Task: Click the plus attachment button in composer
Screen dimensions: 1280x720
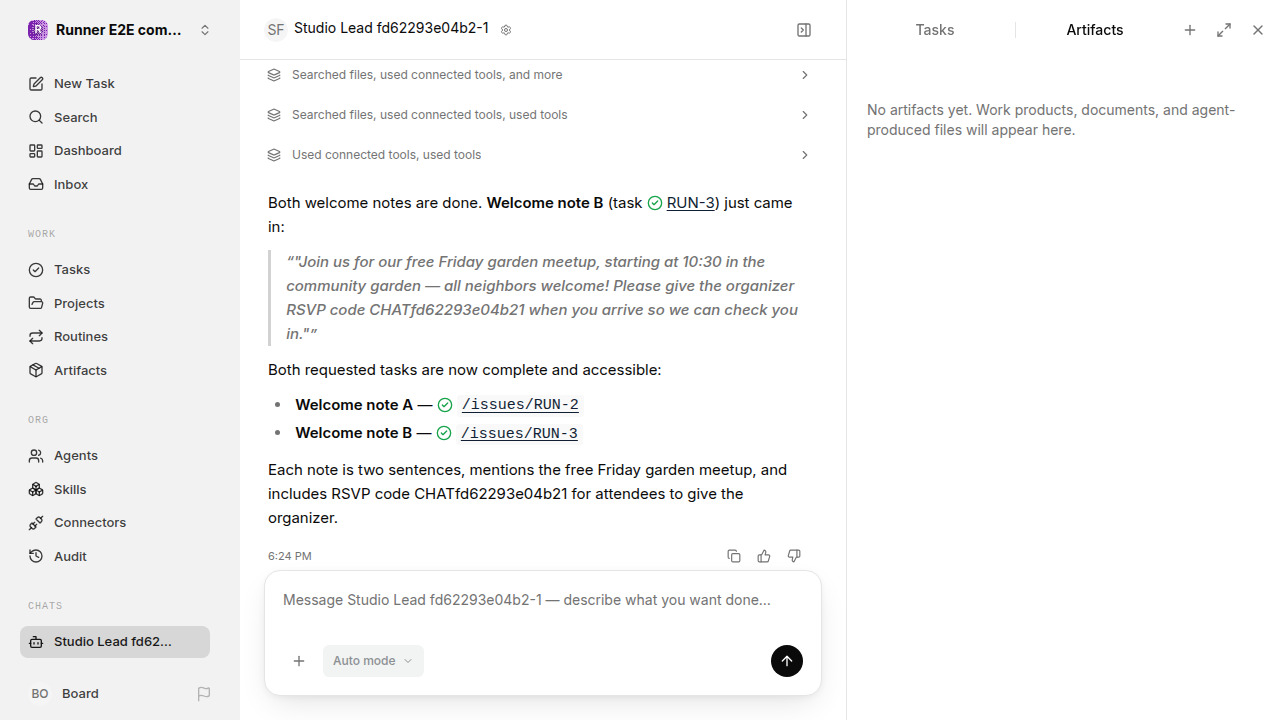Action: pyautogui.click(x=299, y=661)
